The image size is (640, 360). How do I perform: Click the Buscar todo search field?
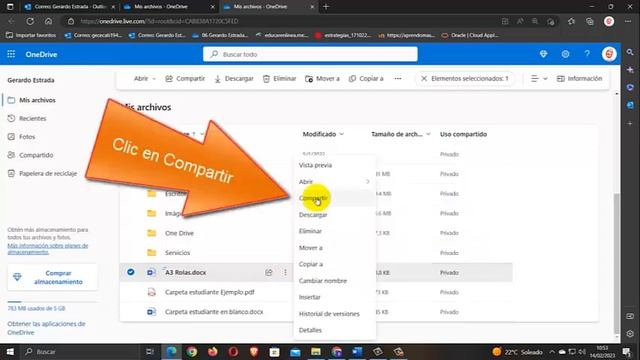pos(310,54)
